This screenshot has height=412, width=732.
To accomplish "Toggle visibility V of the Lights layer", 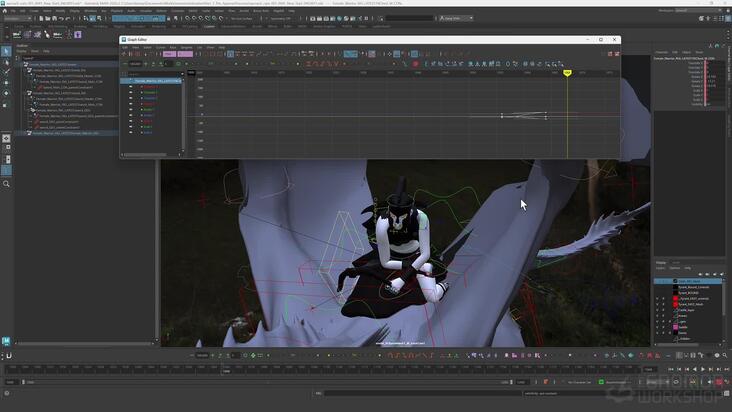I will 657,321.
